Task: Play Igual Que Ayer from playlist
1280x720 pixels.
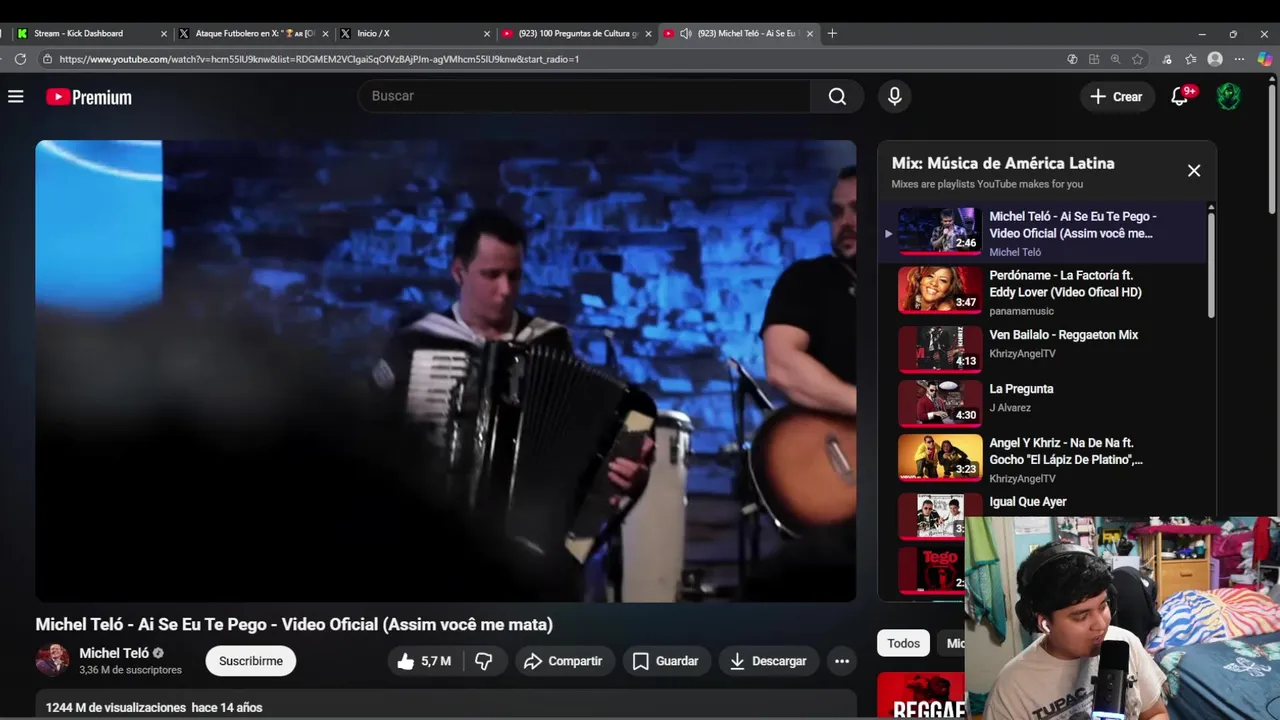Action: 1028,502
